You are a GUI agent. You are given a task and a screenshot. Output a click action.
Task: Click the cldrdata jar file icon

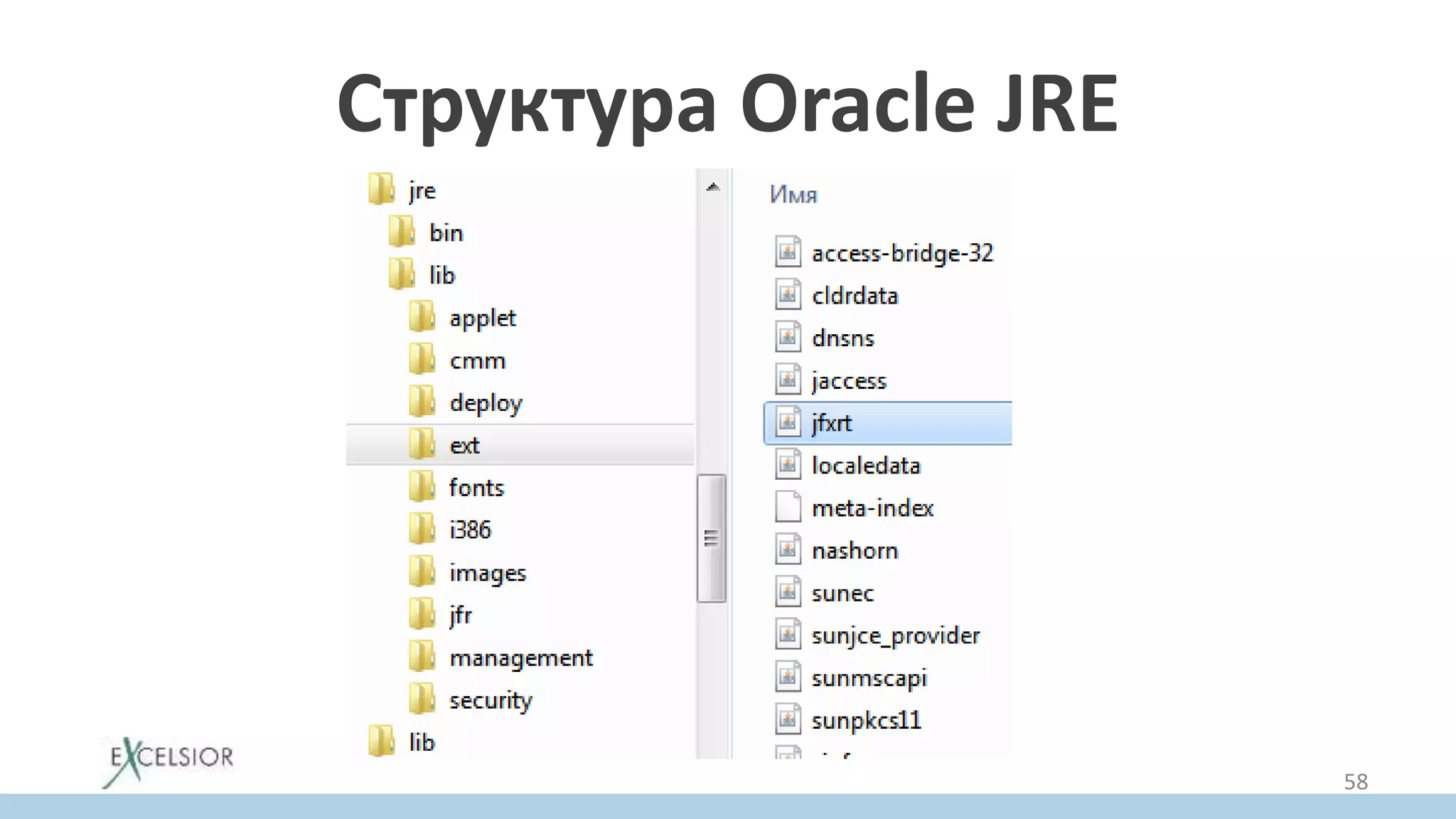coord(788,294)
